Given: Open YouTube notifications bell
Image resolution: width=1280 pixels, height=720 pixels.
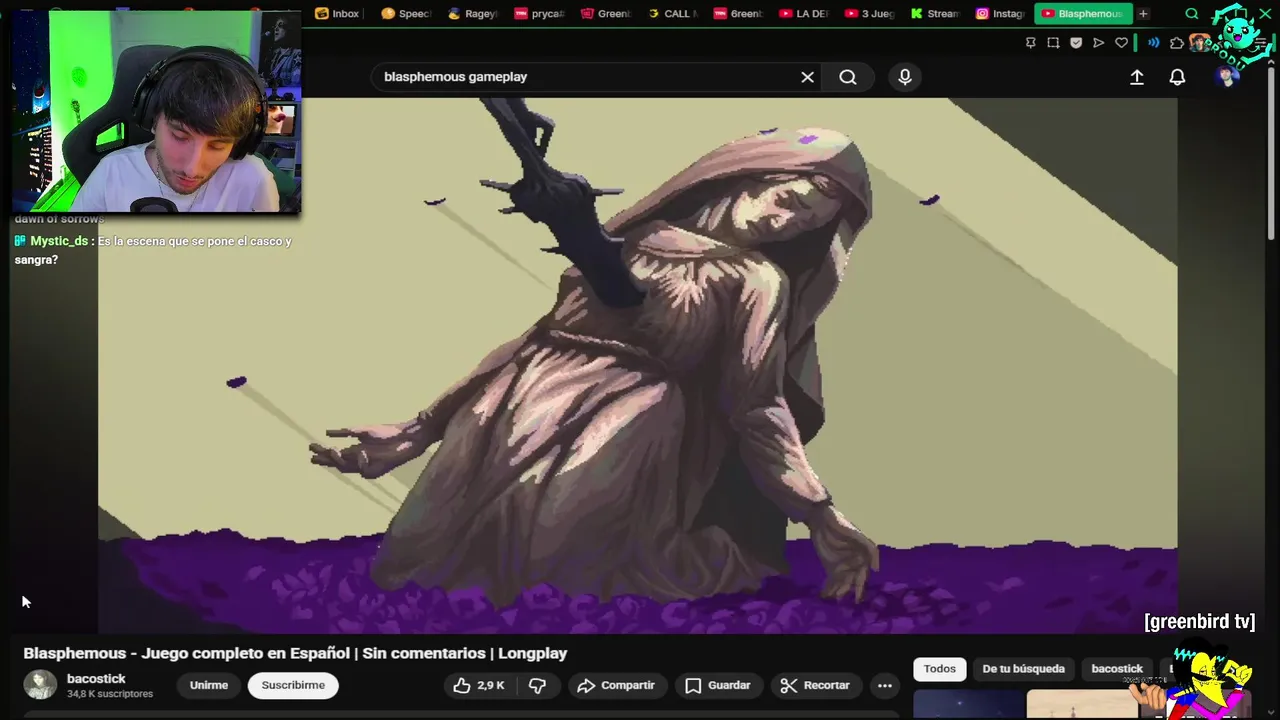Looking at the screenshot, I should point(1178,77).
